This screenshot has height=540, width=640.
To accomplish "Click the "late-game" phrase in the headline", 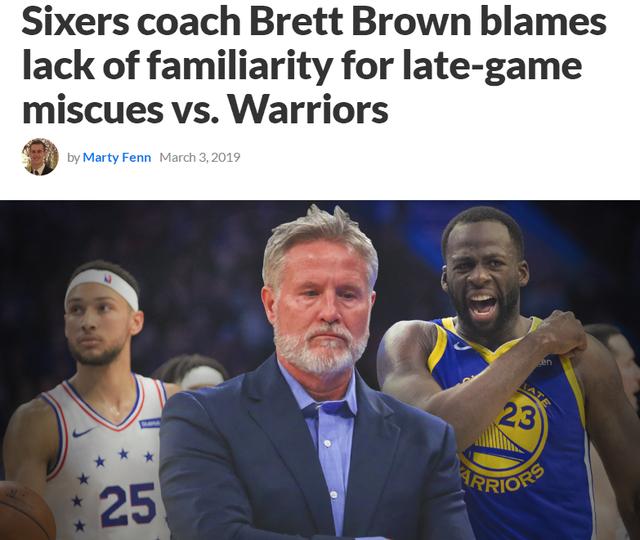I will click(492, 65).
